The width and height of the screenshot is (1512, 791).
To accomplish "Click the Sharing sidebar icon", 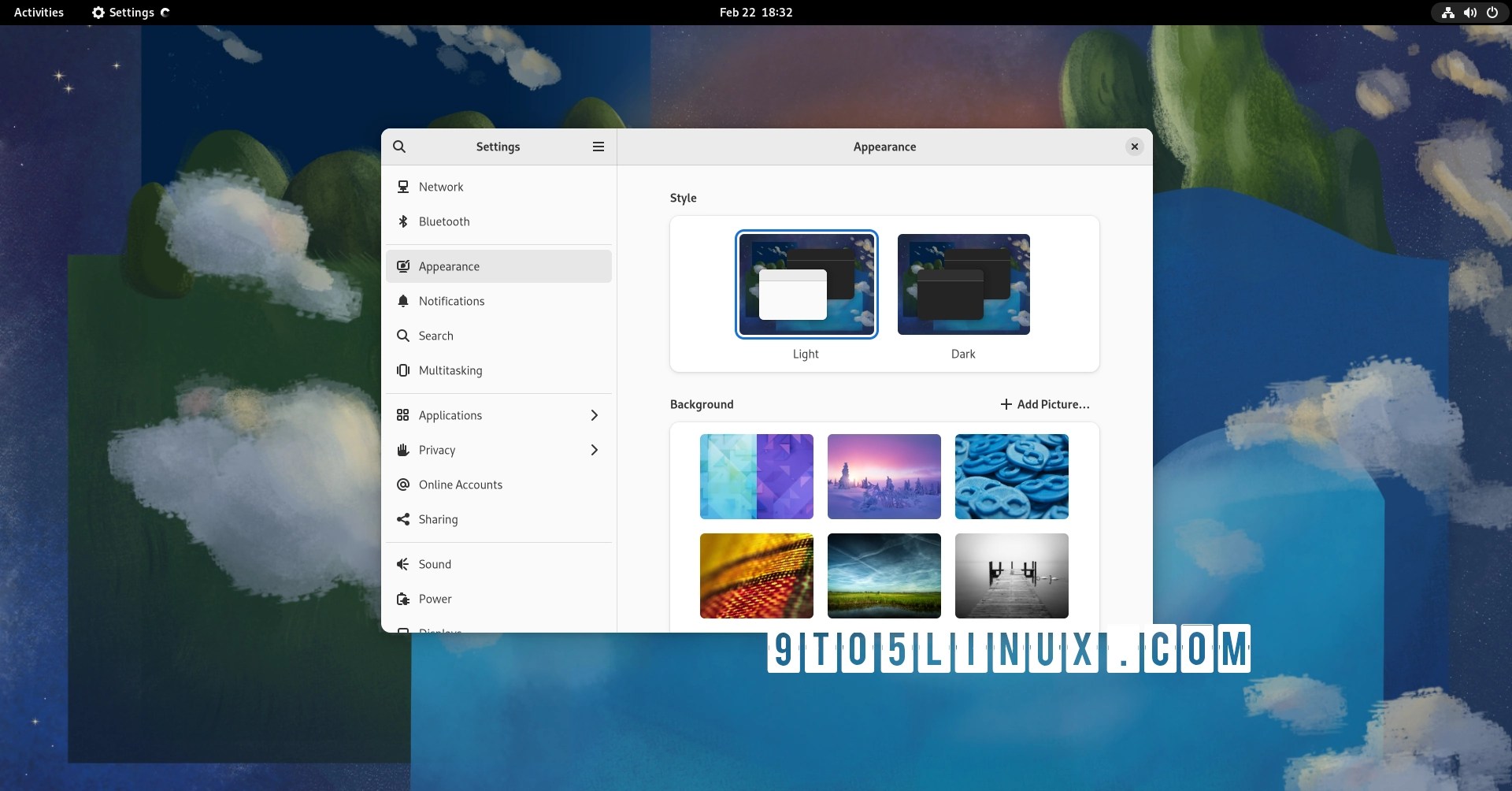I will pos(403,519).
